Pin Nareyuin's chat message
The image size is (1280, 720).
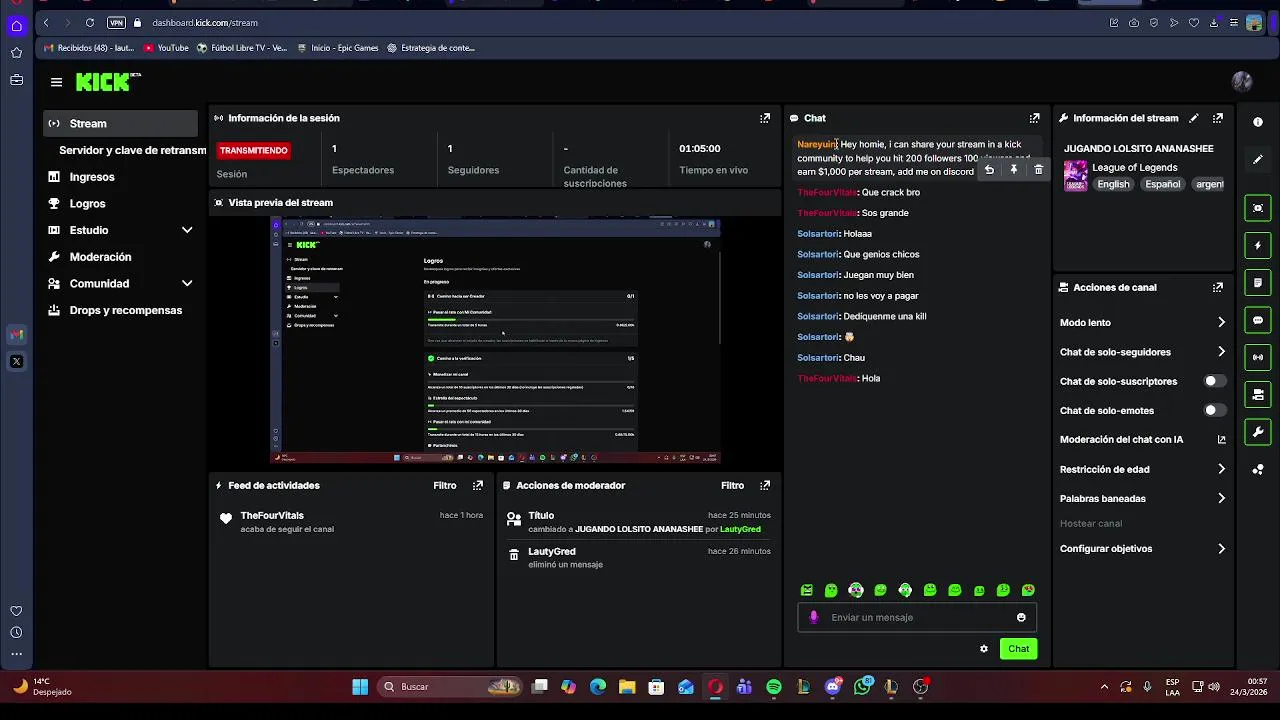1014,170
